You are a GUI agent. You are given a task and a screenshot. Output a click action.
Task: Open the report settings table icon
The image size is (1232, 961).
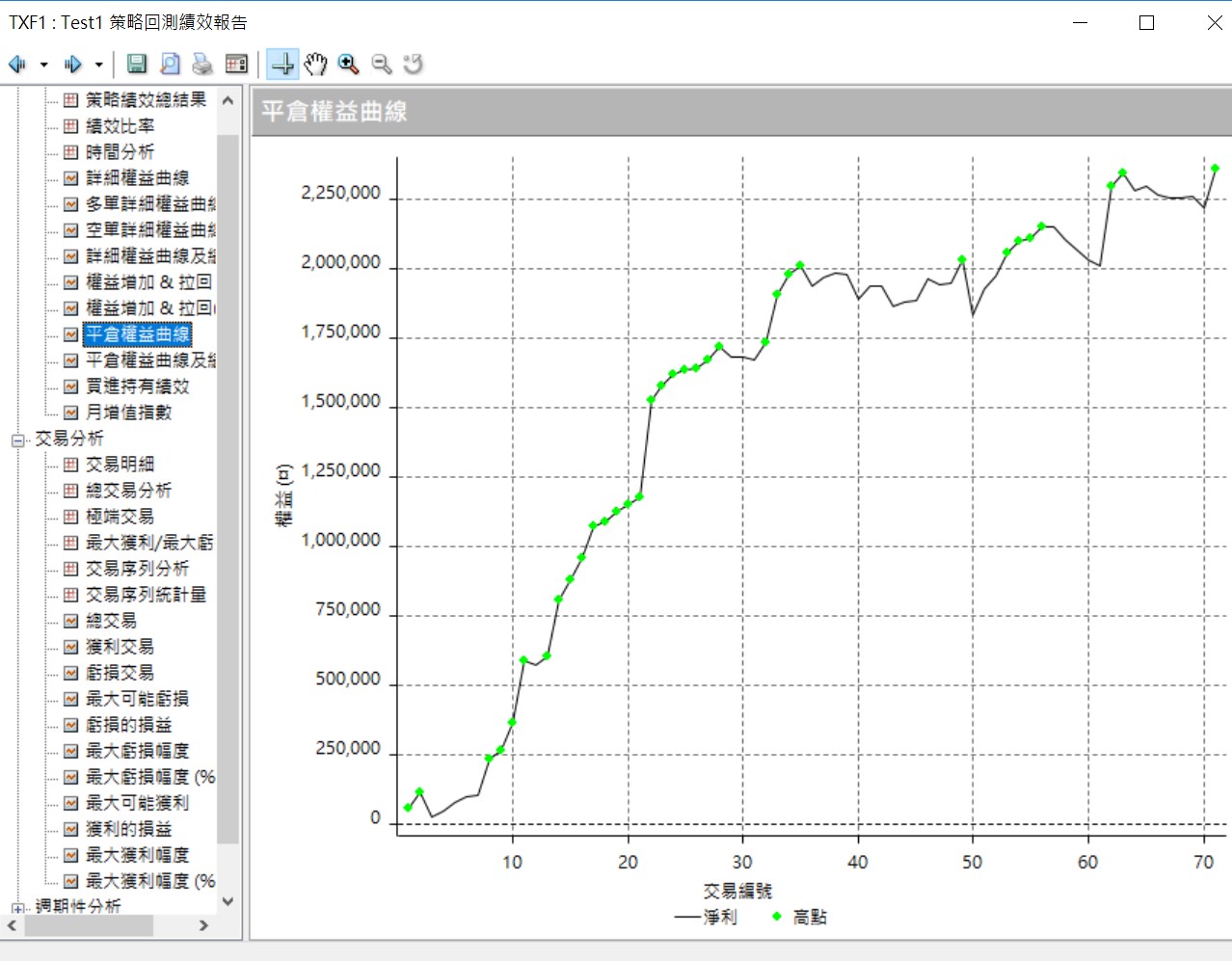click(x=236, y=64)
